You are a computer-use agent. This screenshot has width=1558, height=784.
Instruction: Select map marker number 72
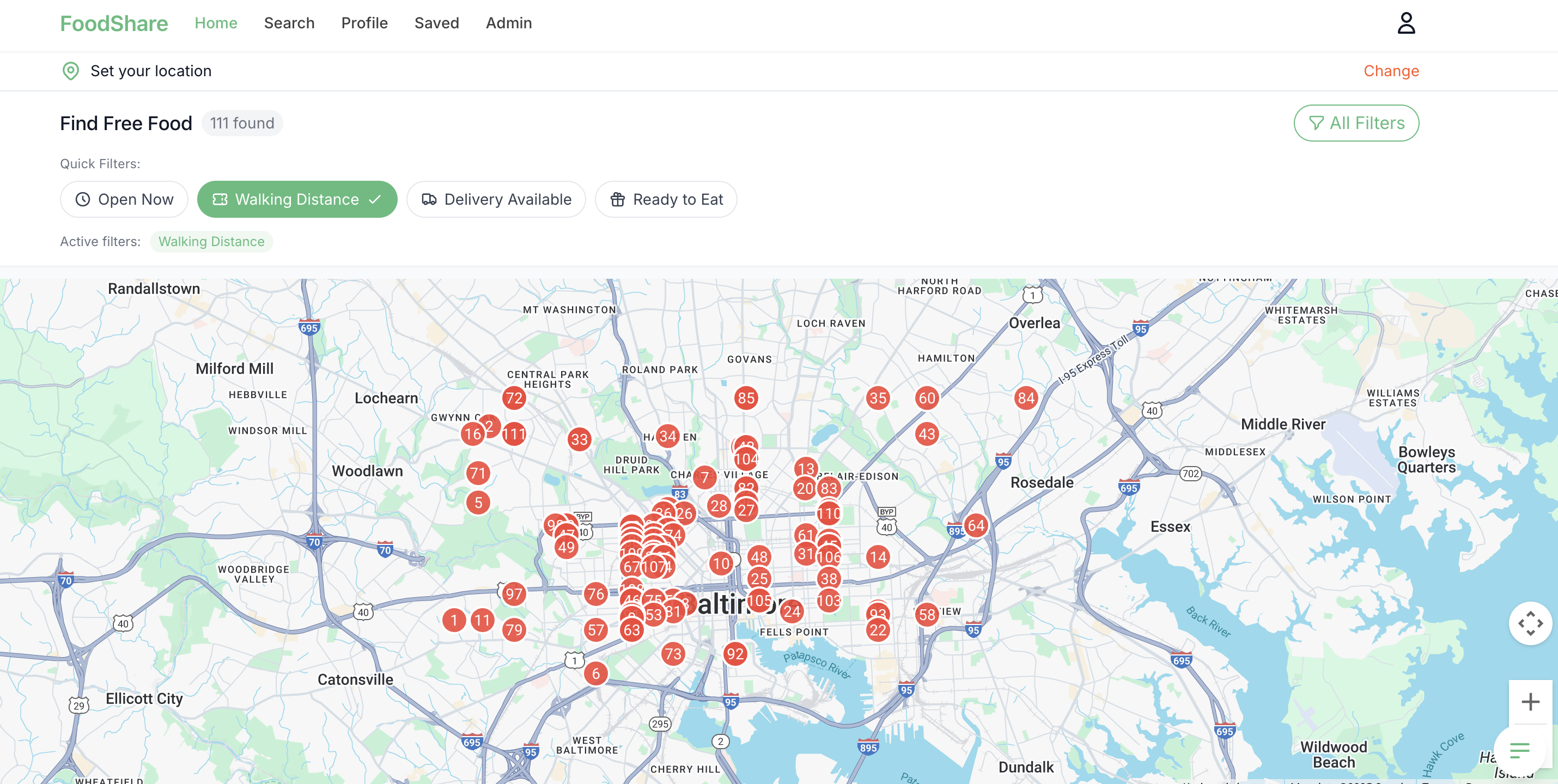coord(514,398)
